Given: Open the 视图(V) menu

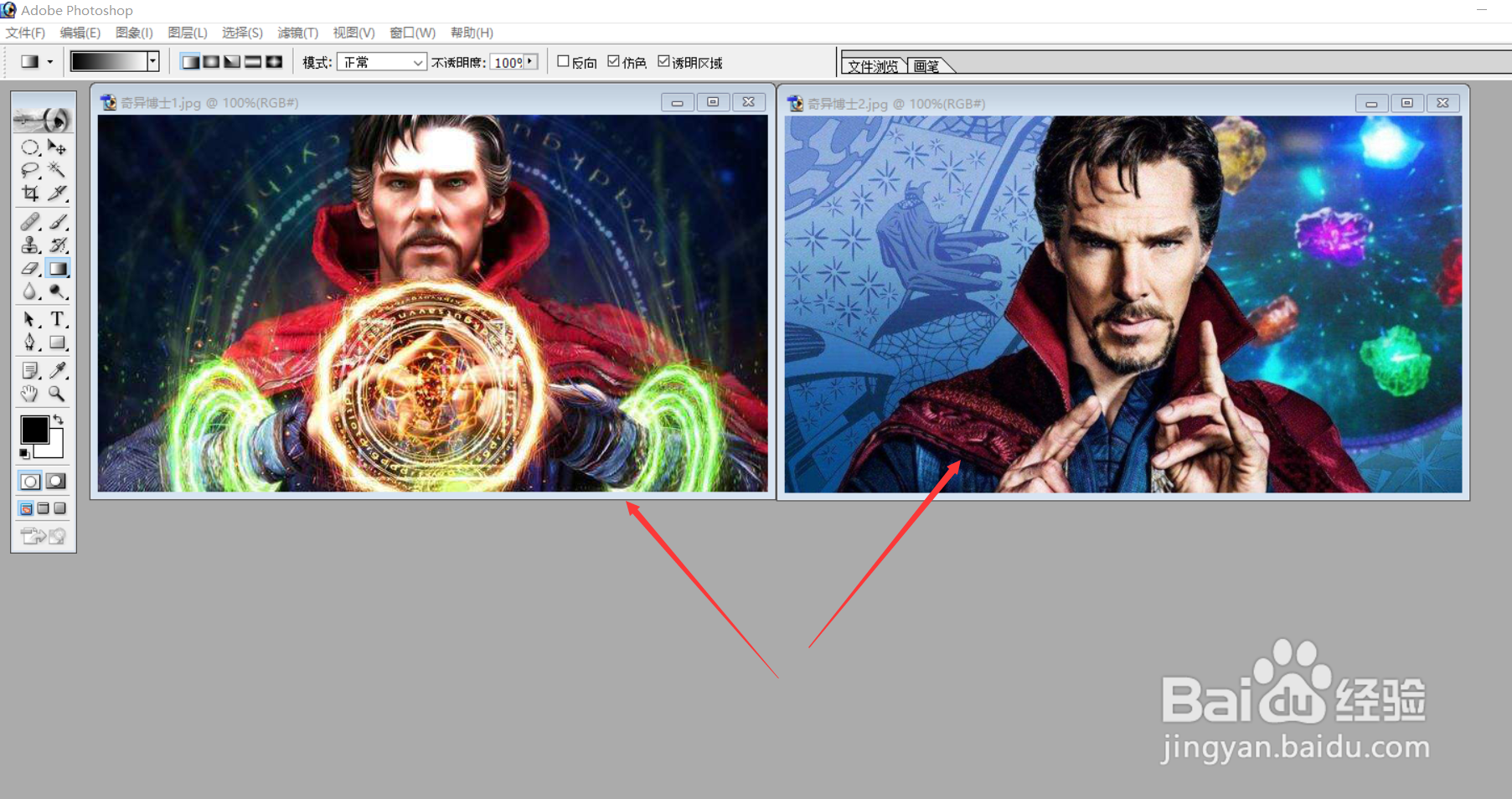Looking at the screenshot, I should coord(353,33).
